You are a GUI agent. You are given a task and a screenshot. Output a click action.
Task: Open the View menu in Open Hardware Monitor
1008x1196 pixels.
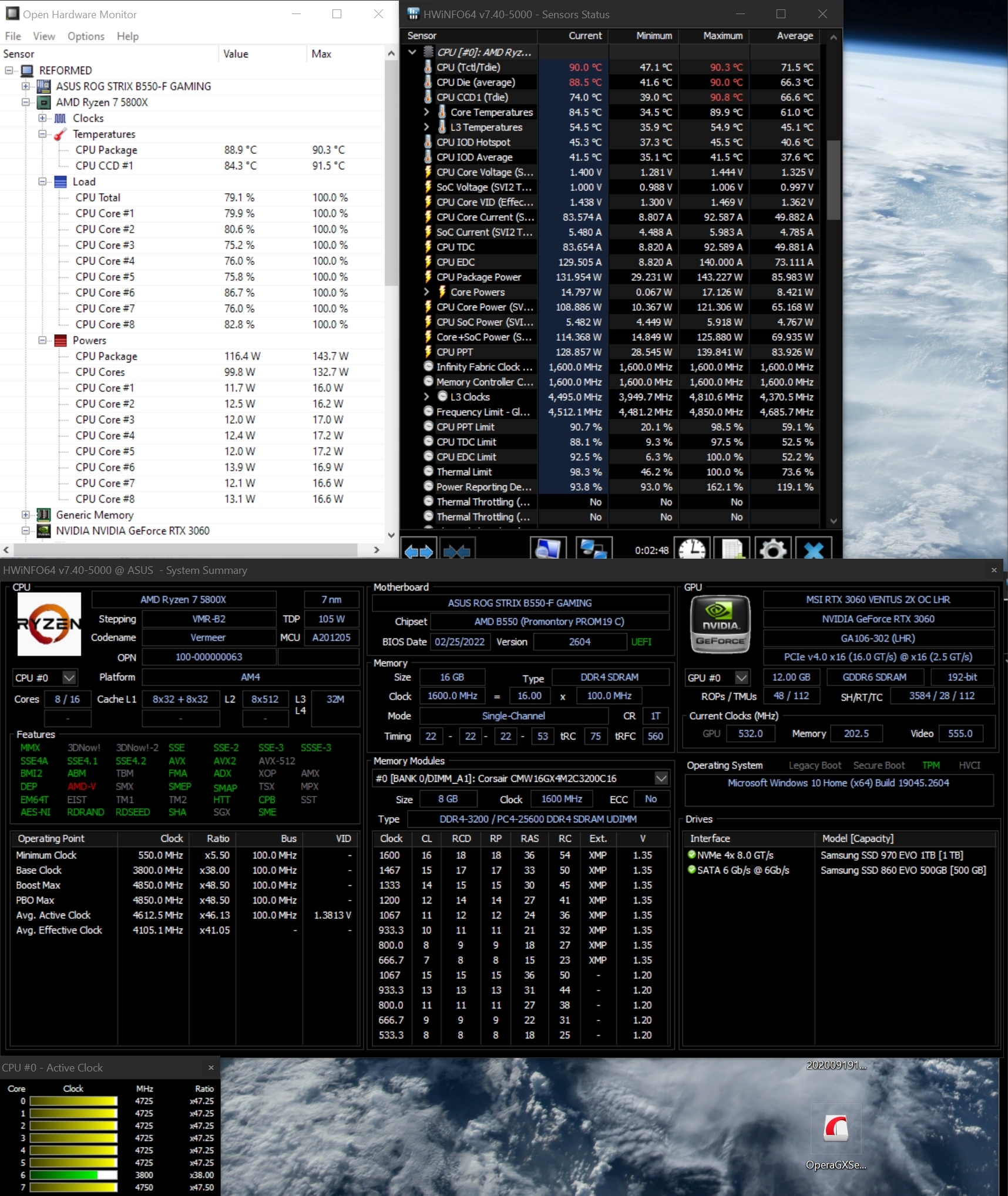tap(44, 36)
